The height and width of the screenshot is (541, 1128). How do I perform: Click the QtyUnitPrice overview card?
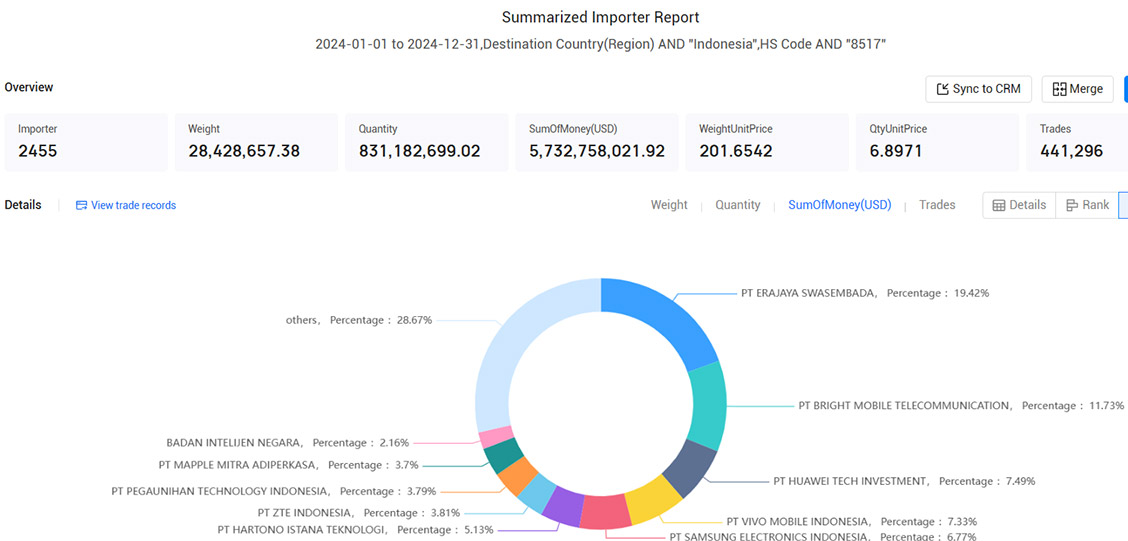[x=937, y=142]
